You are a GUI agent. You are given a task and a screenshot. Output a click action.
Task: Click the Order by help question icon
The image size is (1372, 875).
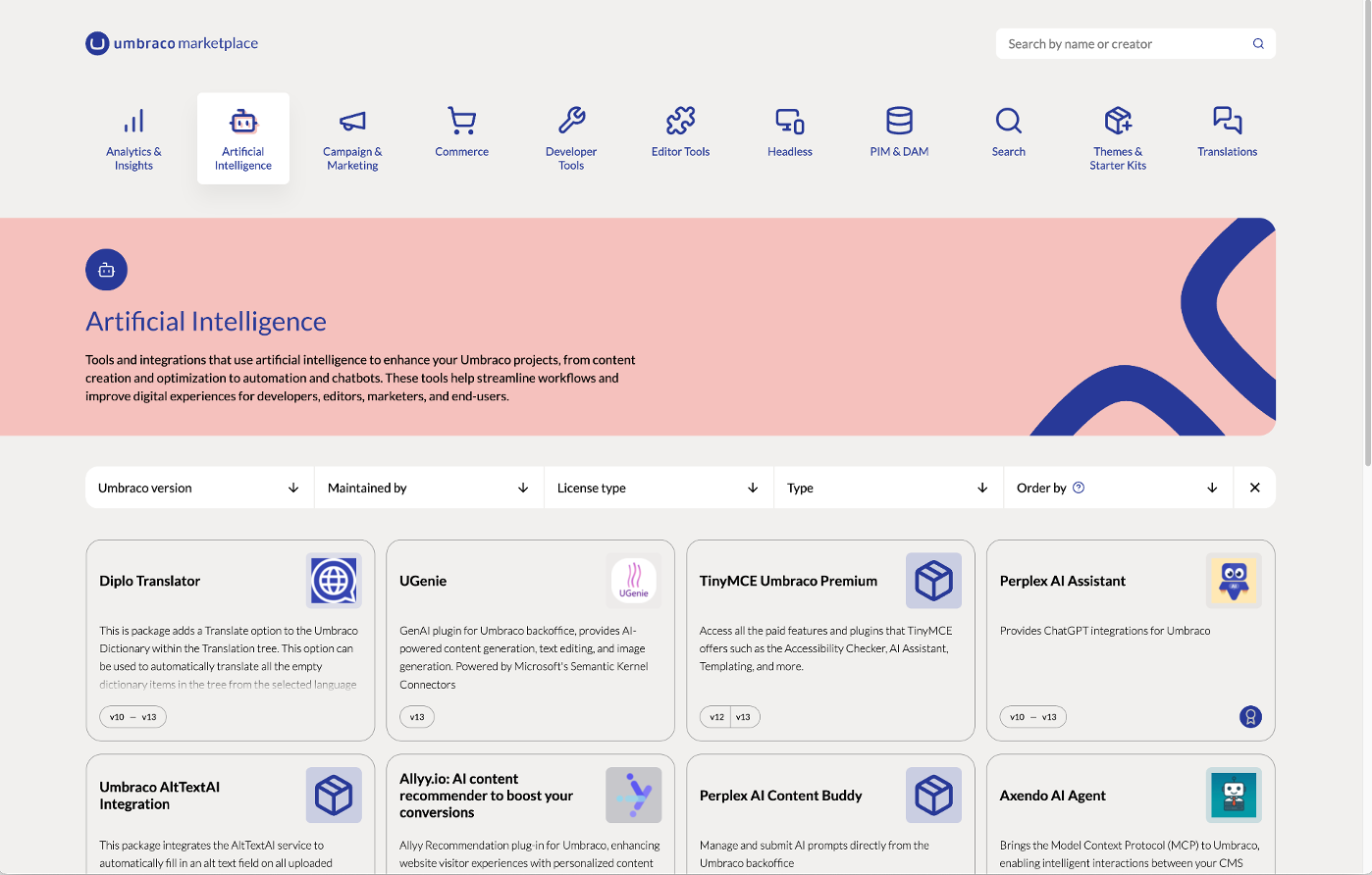1079,488
